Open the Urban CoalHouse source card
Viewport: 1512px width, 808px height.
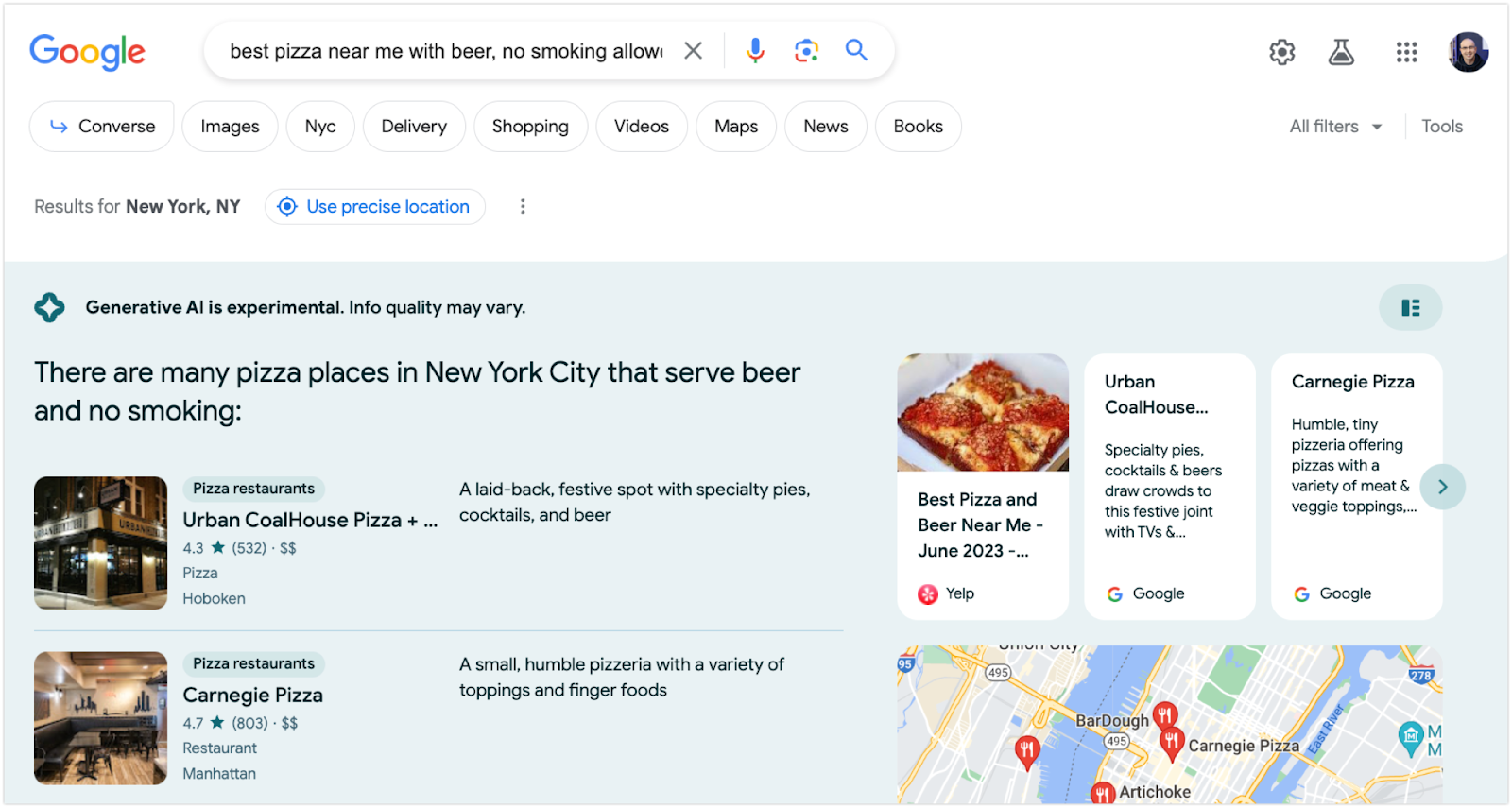click(1170, 487)
